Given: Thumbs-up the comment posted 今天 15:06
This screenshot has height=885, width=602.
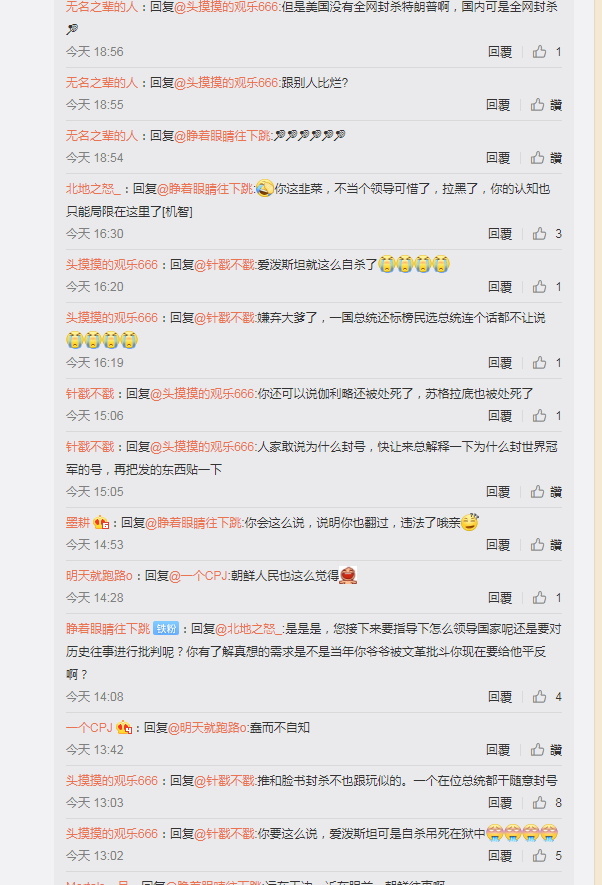Looking at the screenshot, I should coord(540,416).
